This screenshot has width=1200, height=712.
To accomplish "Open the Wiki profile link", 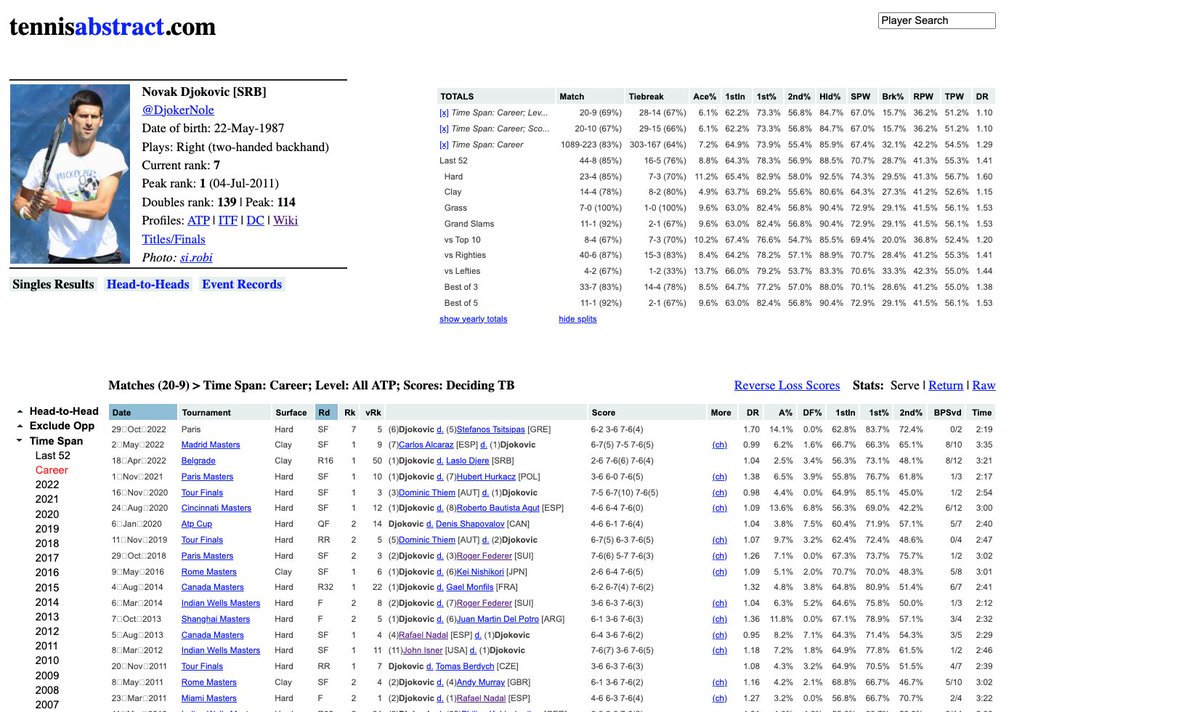I will pyautogui.click(x=285, y=220).
